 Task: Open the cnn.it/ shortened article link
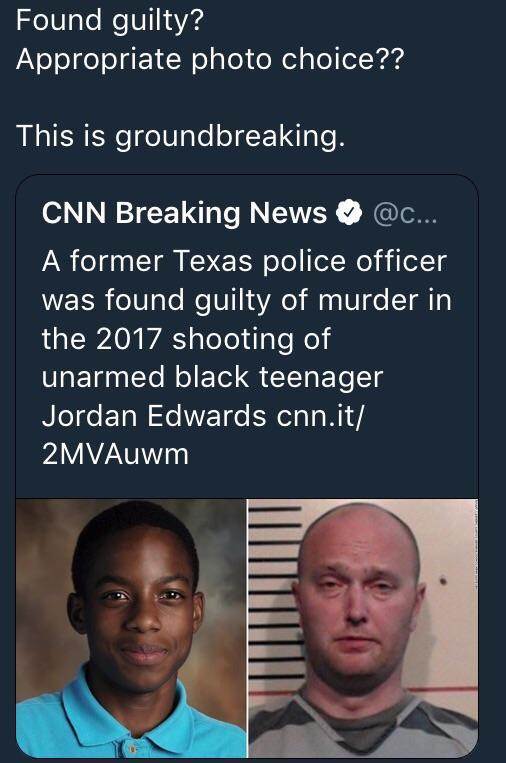coord(320,416)
